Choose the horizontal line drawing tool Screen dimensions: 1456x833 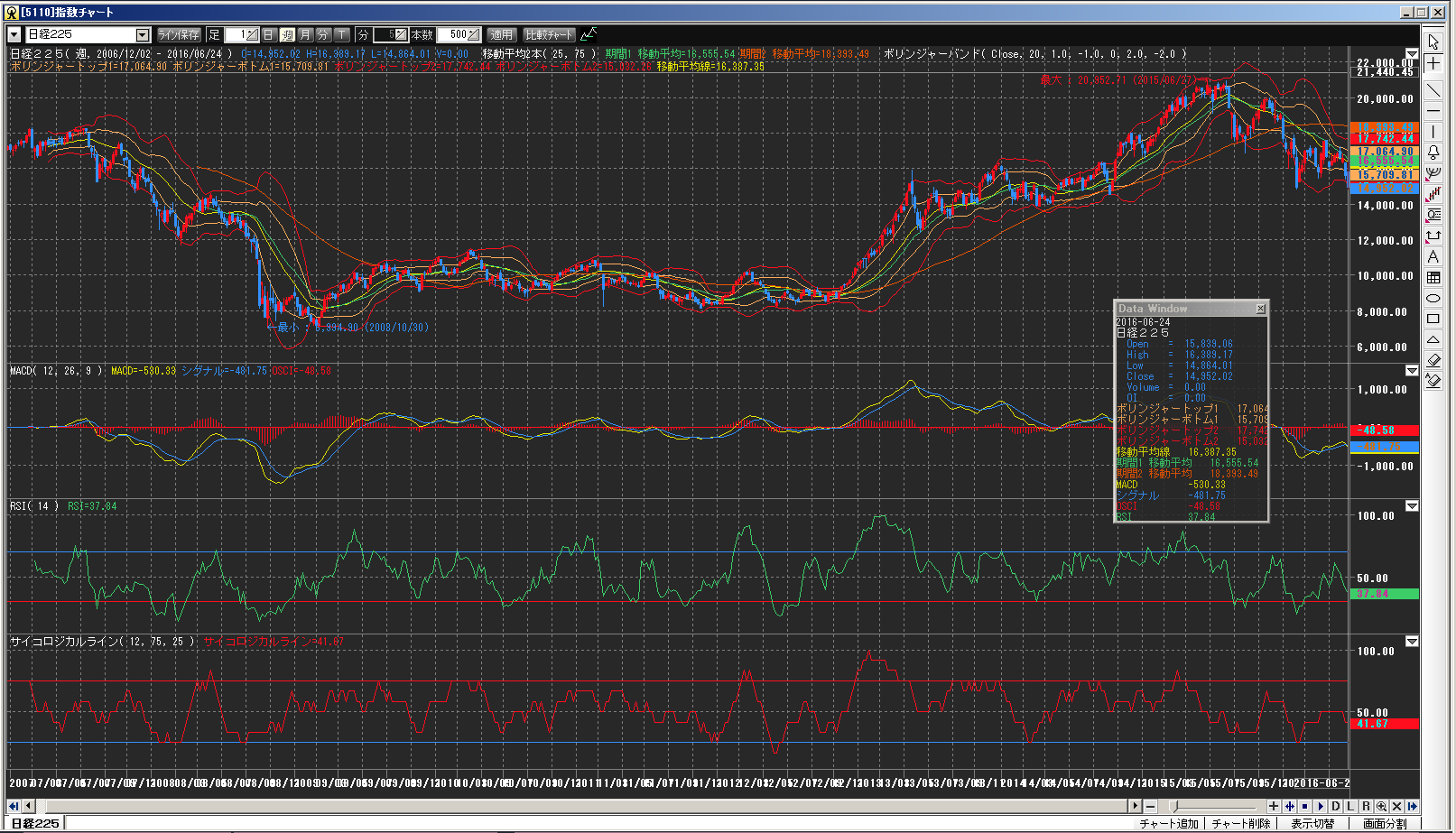(1433, 111)
